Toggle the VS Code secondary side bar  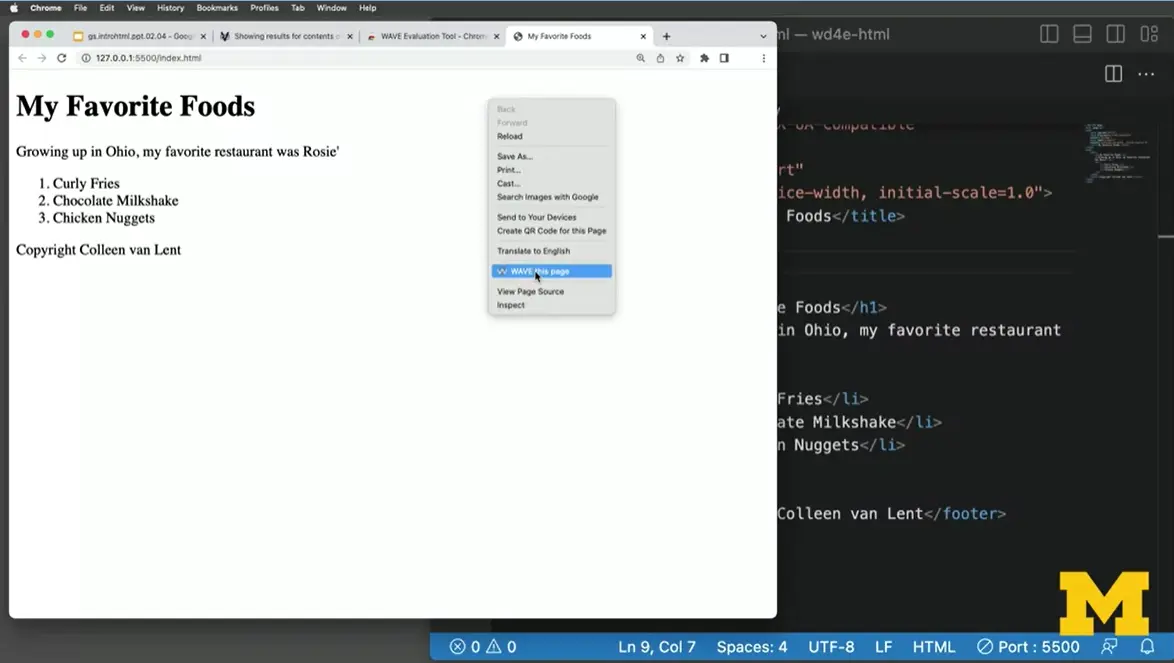(x=1115, y=34)
